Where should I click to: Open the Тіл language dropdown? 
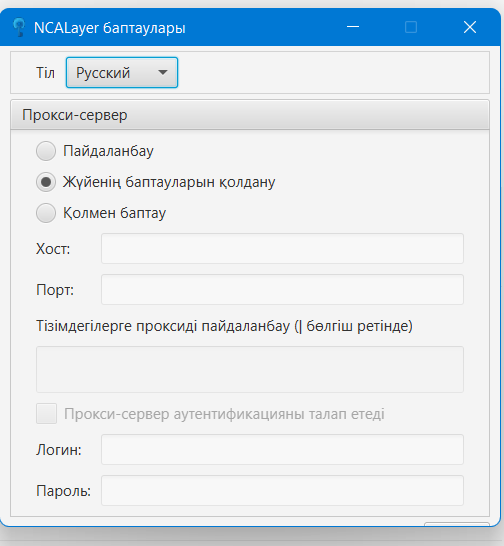point(122,72)
